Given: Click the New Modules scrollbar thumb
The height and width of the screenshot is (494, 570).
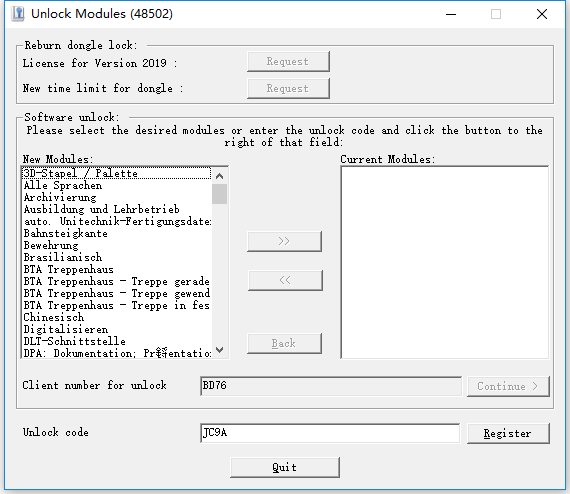Looking at the screenshot, I should [x=219, y=194].
